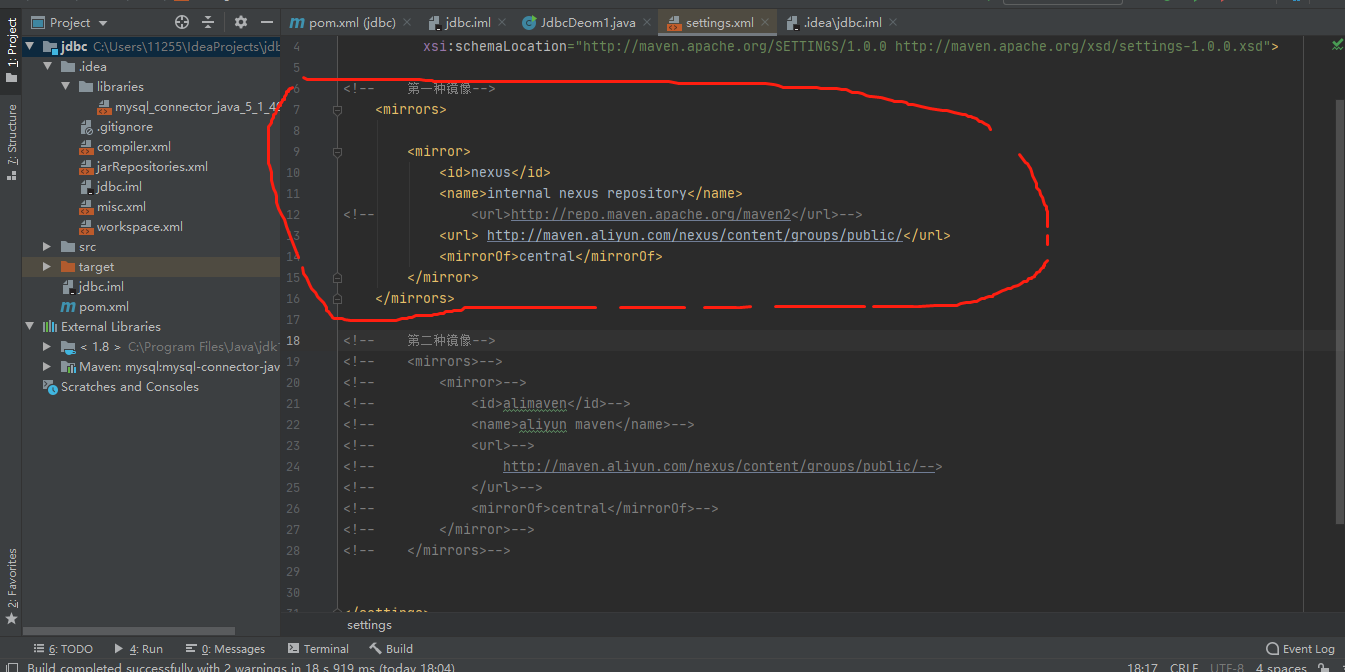Click the Select Opened File crosshair icon
The height and width of the screenshot is (672, 1345).
(180, 21)
